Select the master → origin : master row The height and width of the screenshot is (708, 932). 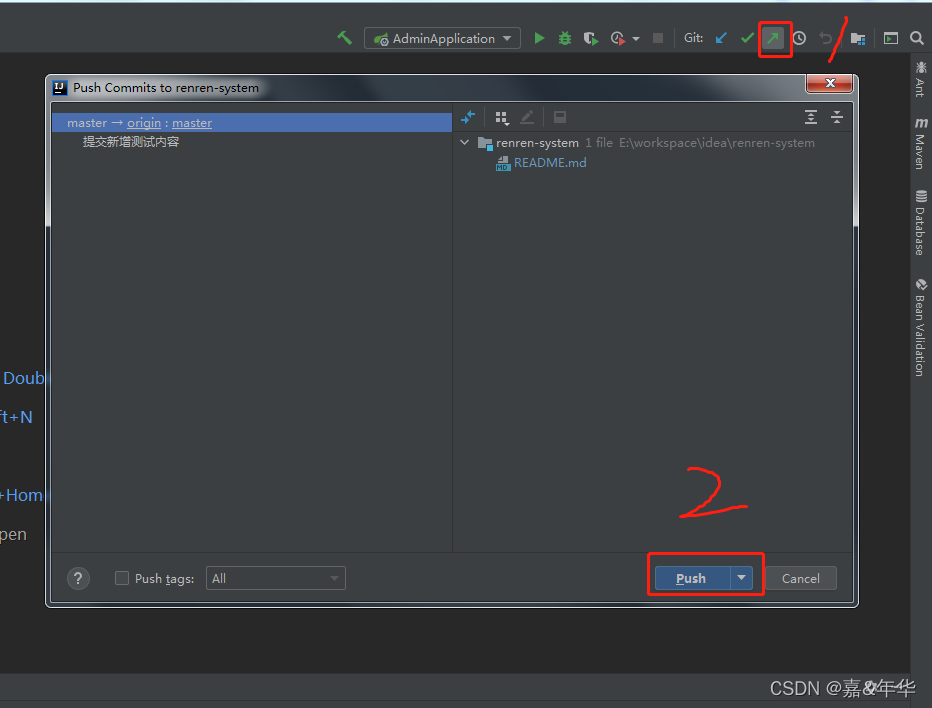pyautogui.click(x=252, y=122)
